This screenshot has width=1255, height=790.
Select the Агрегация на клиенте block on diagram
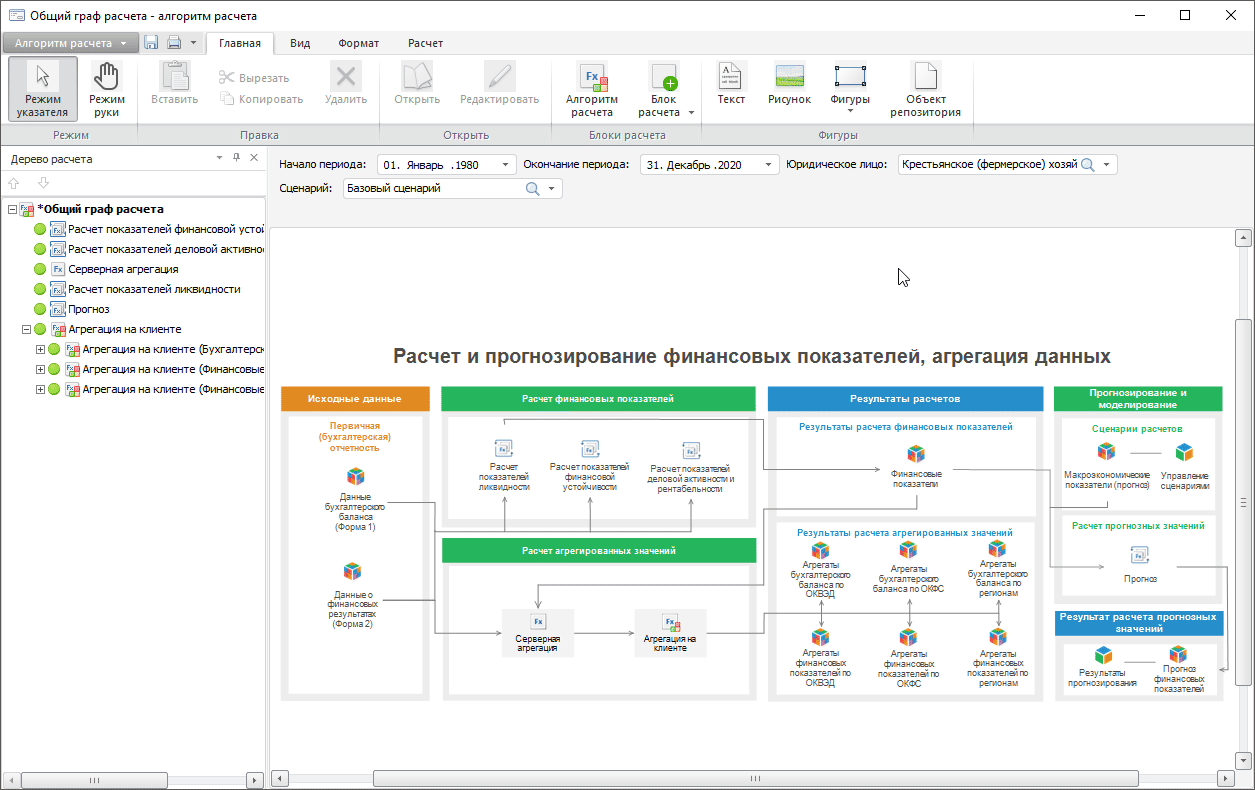(670, 633)
